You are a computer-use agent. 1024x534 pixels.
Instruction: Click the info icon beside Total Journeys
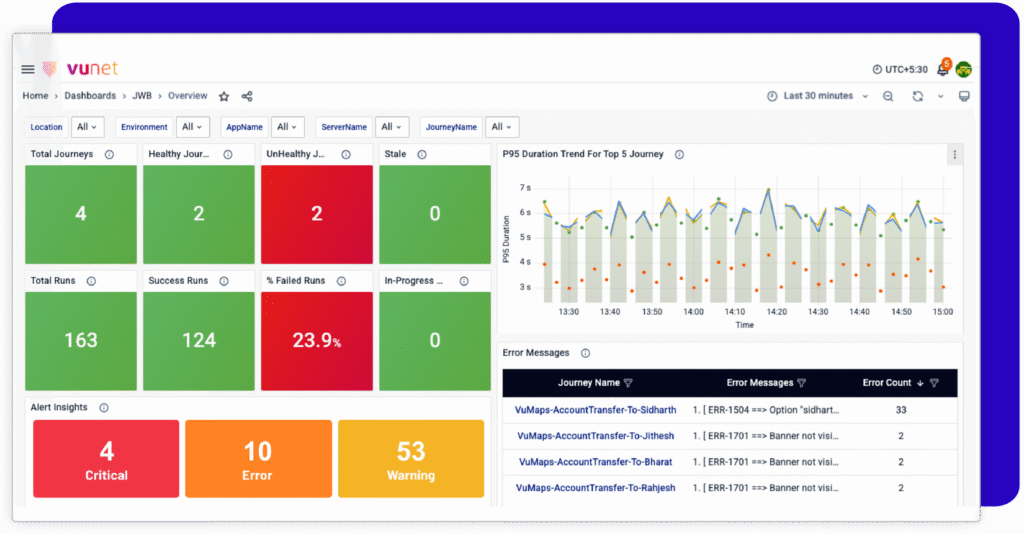109,155
